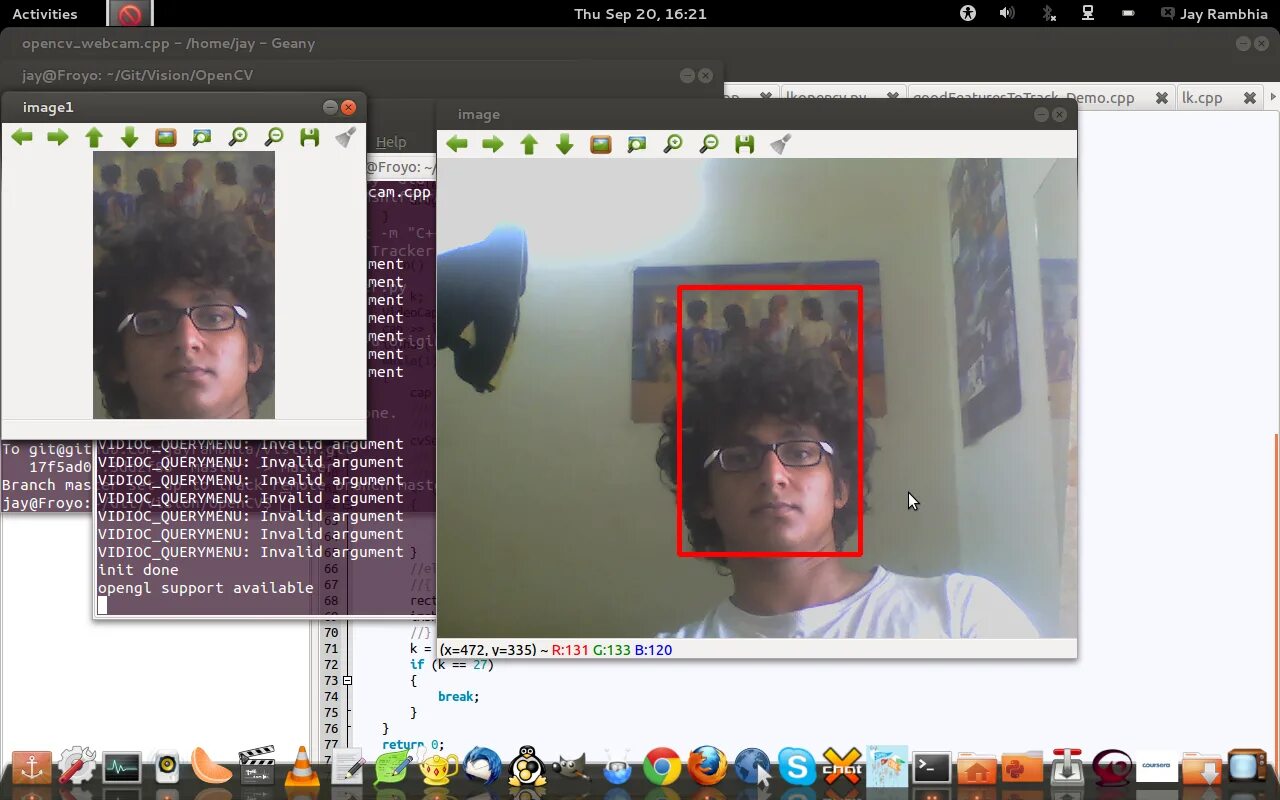Viewport: 1280px width, 800px height.
Task: Click the pixel RGB status bar readout
Action: click(x=556, y=650)
